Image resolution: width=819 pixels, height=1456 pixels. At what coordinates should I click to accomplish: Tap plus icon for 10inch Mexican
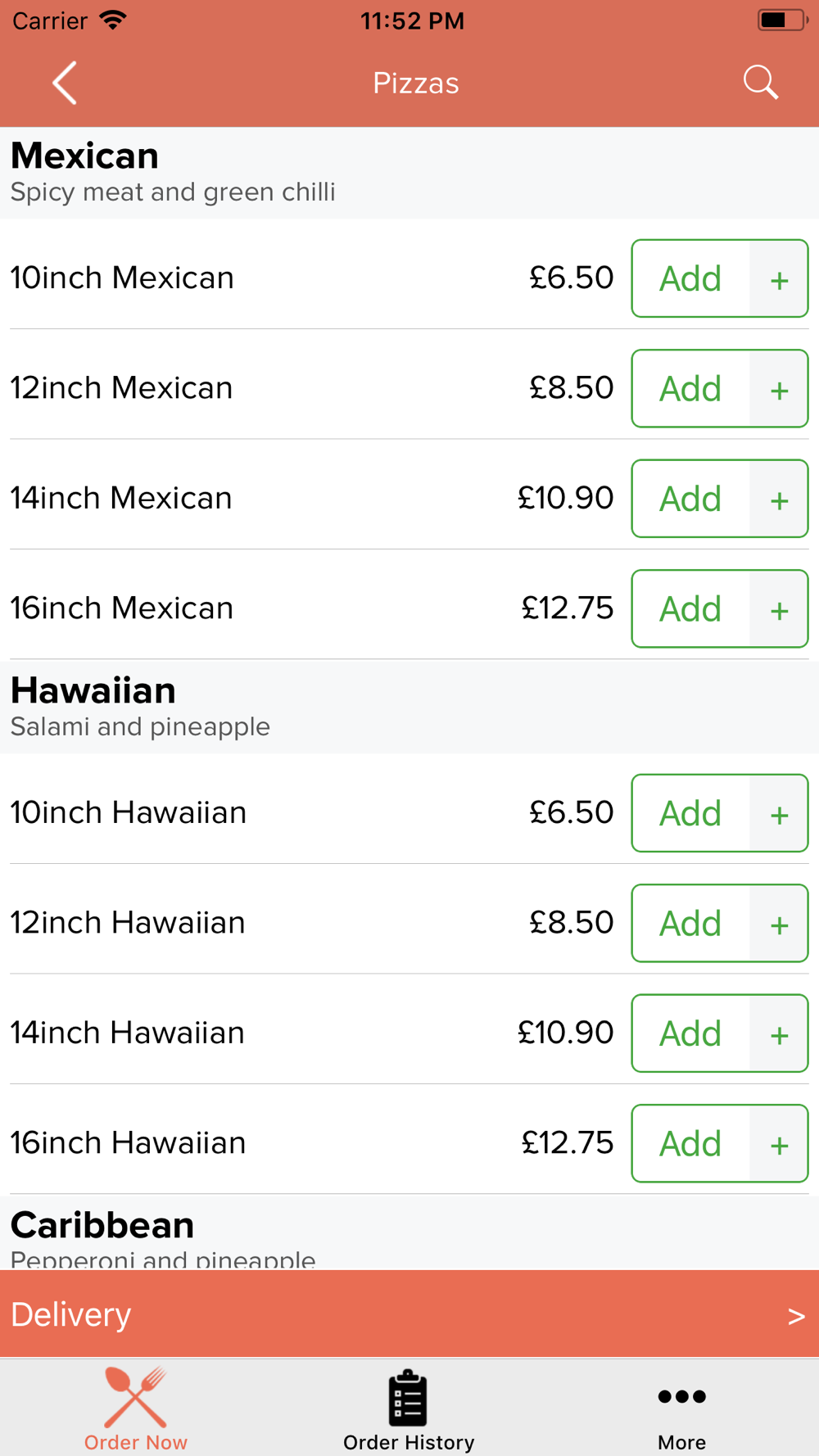click(779, 278)
